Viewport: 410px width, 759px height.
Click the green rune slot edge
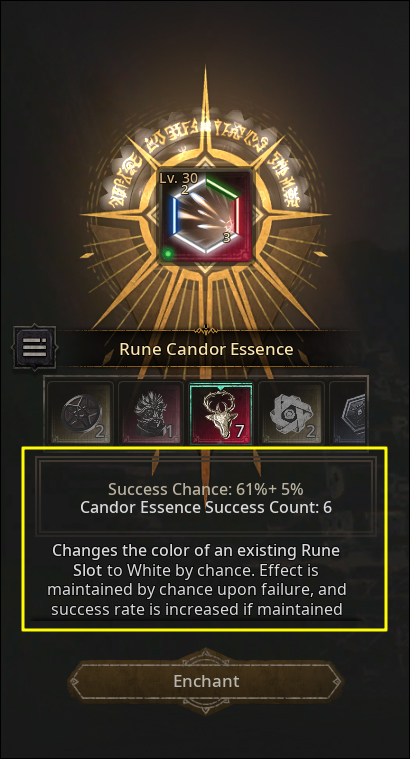coord(222,188)
